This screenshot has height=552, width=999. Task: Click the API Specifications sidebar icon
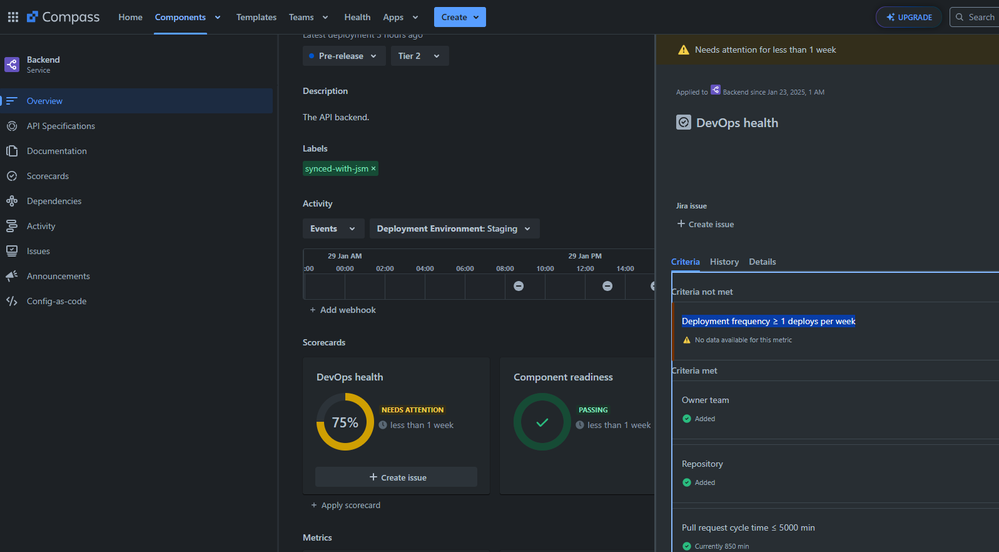(11, 126)
